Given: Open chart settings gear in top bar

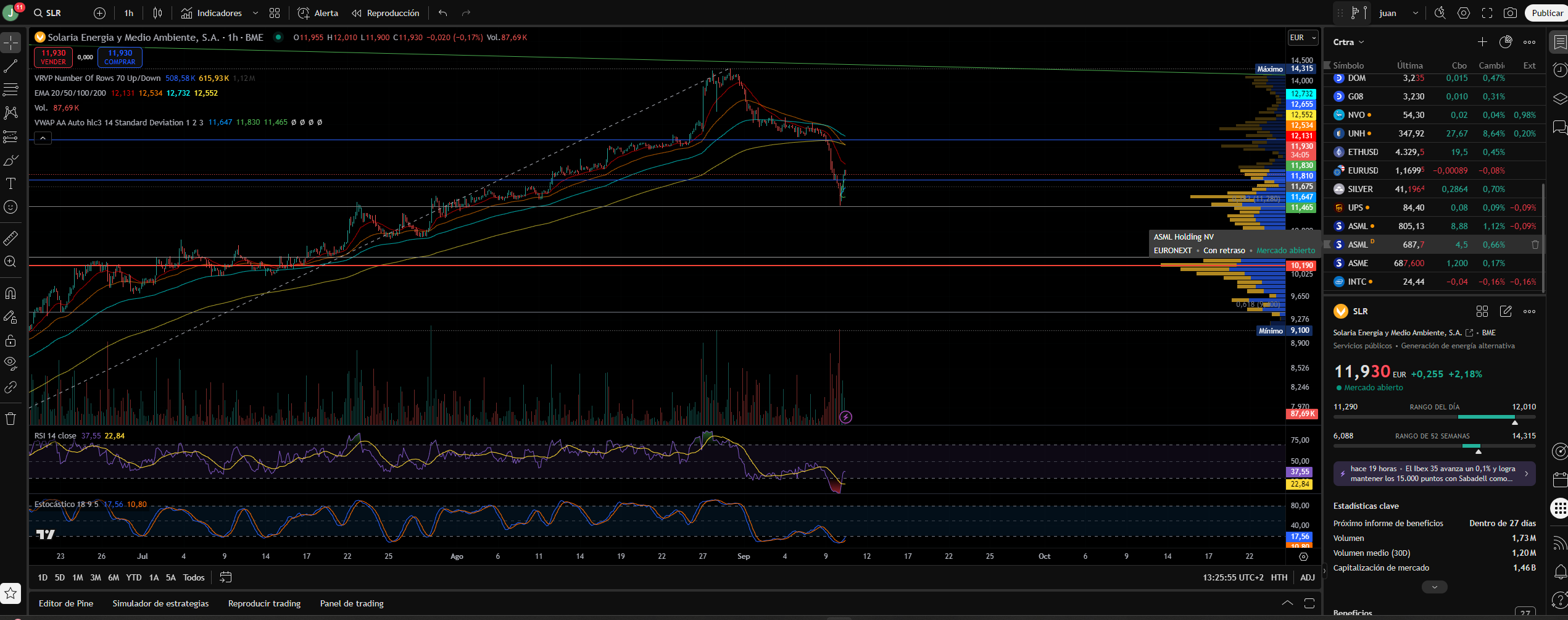Looking at the screenshot, I should [x=1464, y=13].
